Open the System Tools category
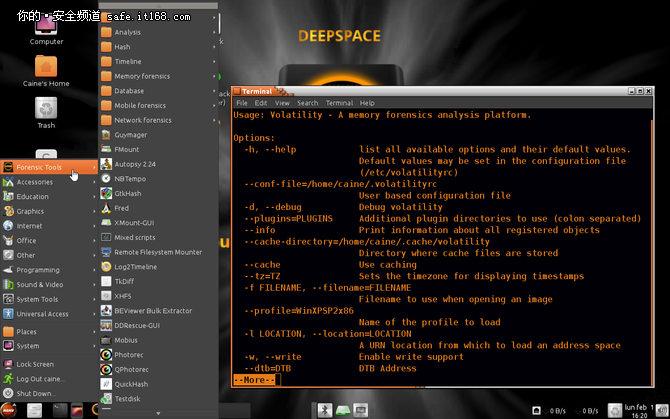 (x=37, y=299)
